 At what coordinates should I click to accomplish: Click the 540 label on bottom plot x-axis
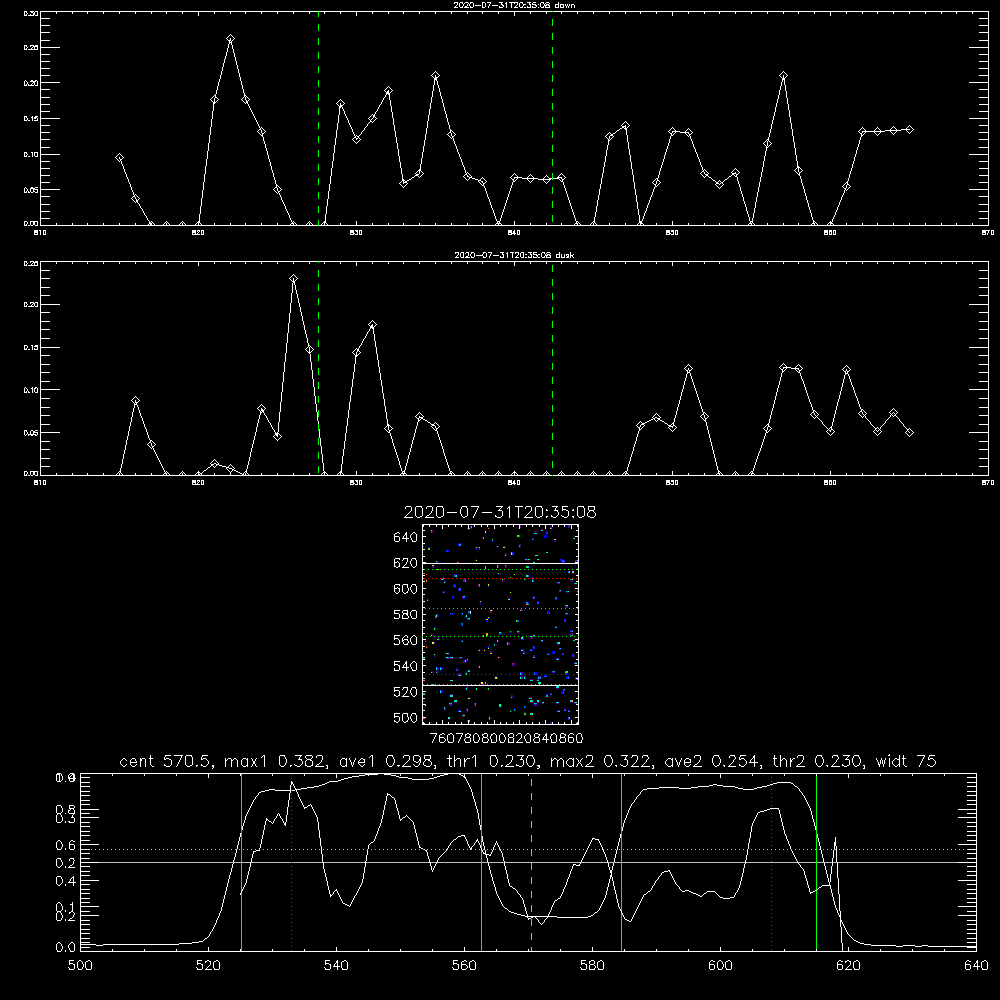(336, 966)
